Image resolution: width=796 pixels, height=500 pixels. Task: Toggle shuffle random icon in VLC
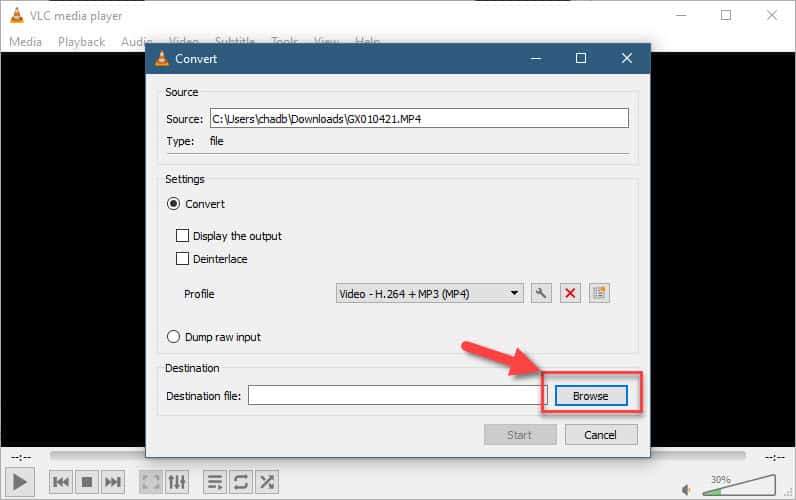click(x=267, y=482)
